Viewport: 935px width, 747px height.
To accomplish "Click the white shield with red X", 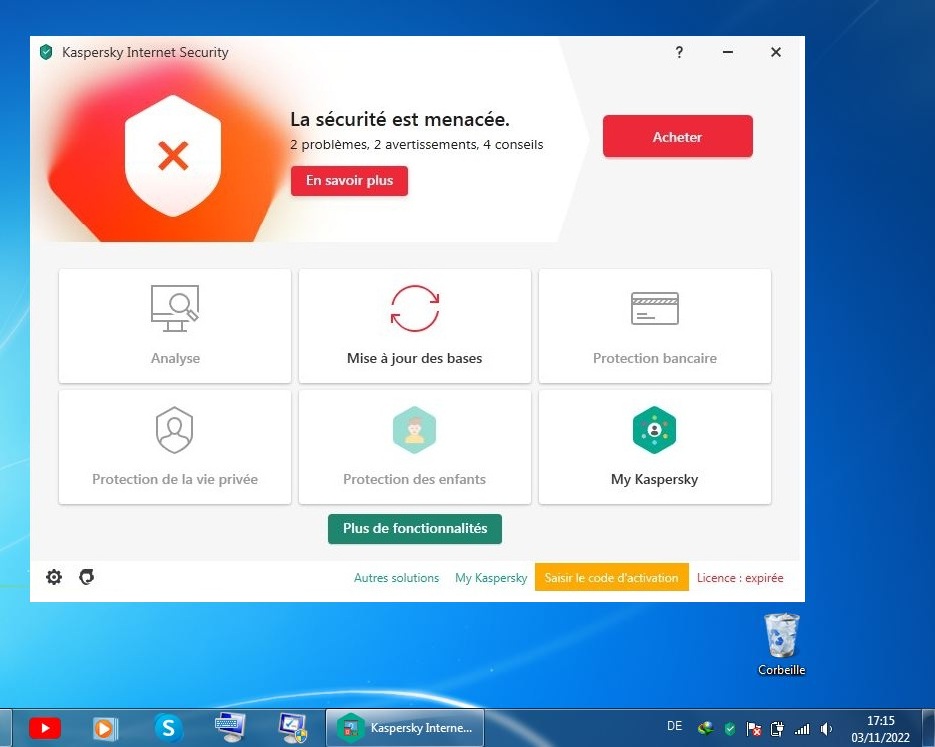I will pos(173,156).
